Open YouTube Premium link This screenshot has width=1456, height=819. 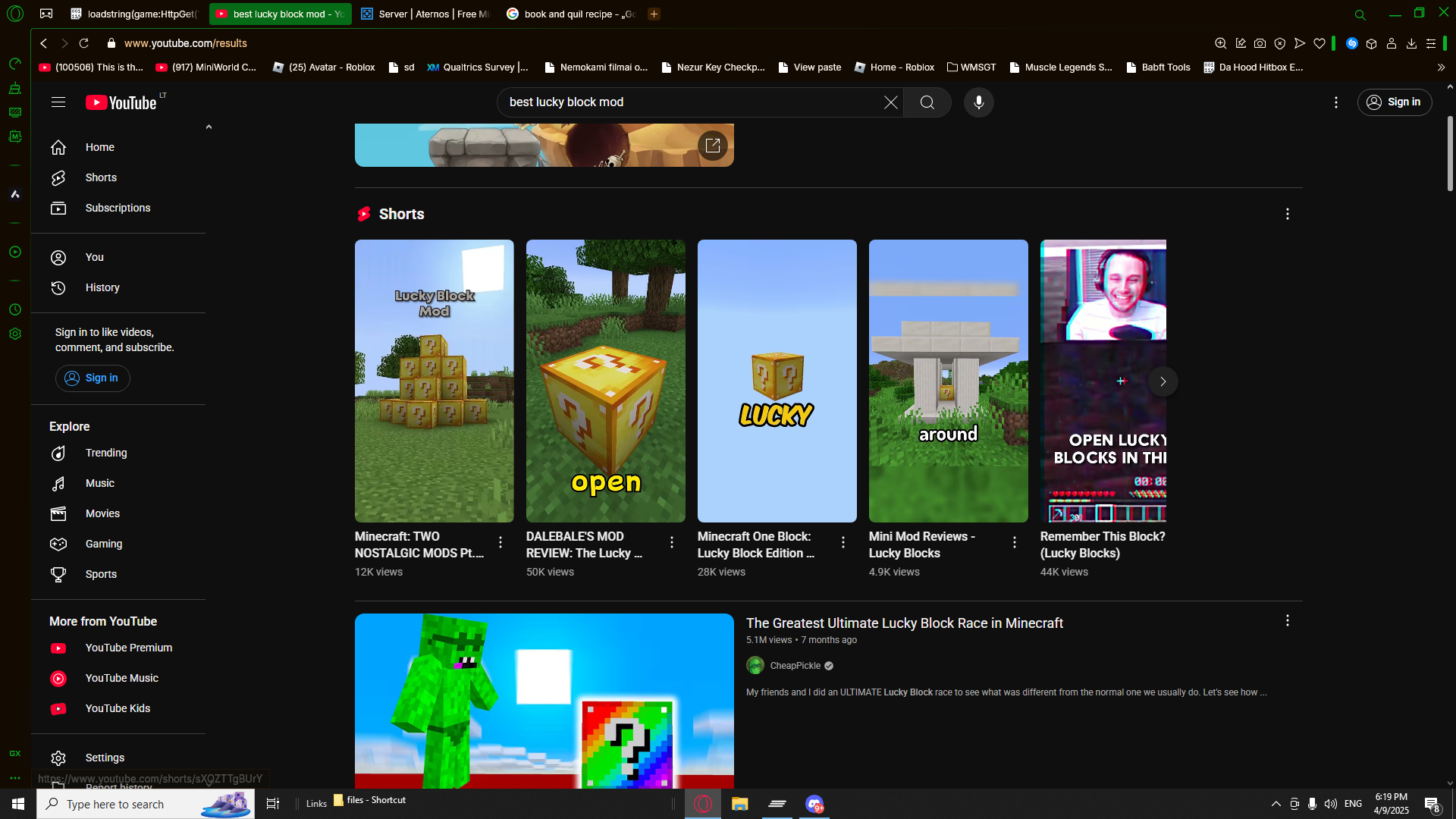[118, 648]
